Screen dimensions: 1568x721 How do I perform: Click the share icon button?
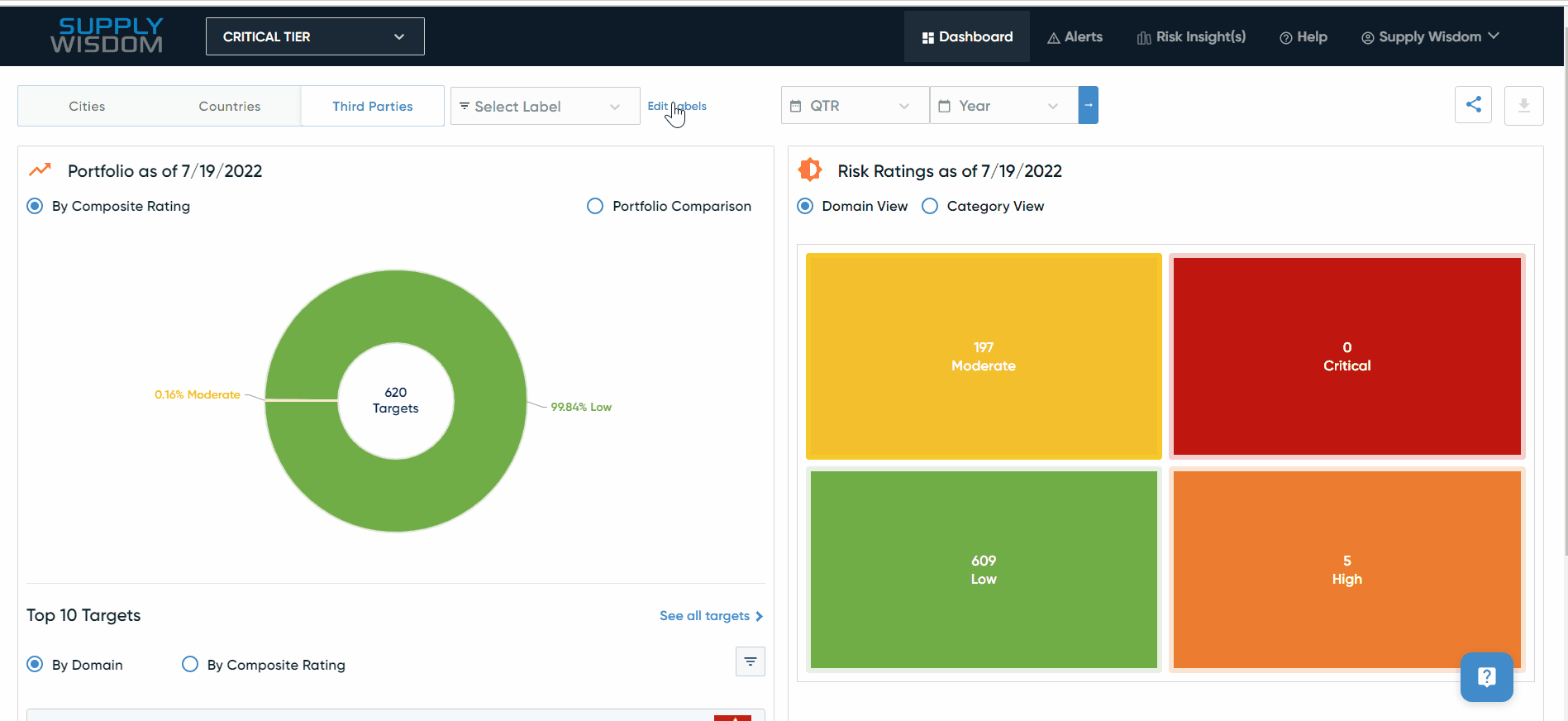1473,105
